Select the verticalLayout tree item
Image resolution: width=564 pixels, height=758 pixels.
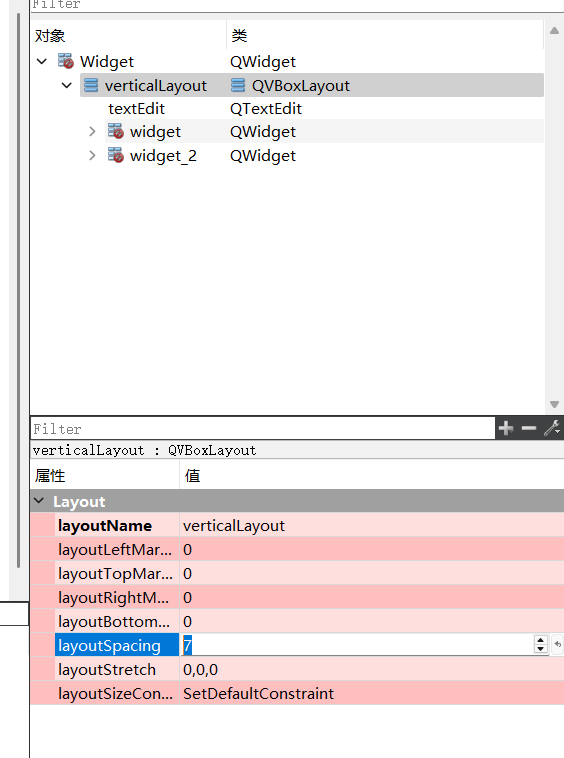tap(156, 86)
